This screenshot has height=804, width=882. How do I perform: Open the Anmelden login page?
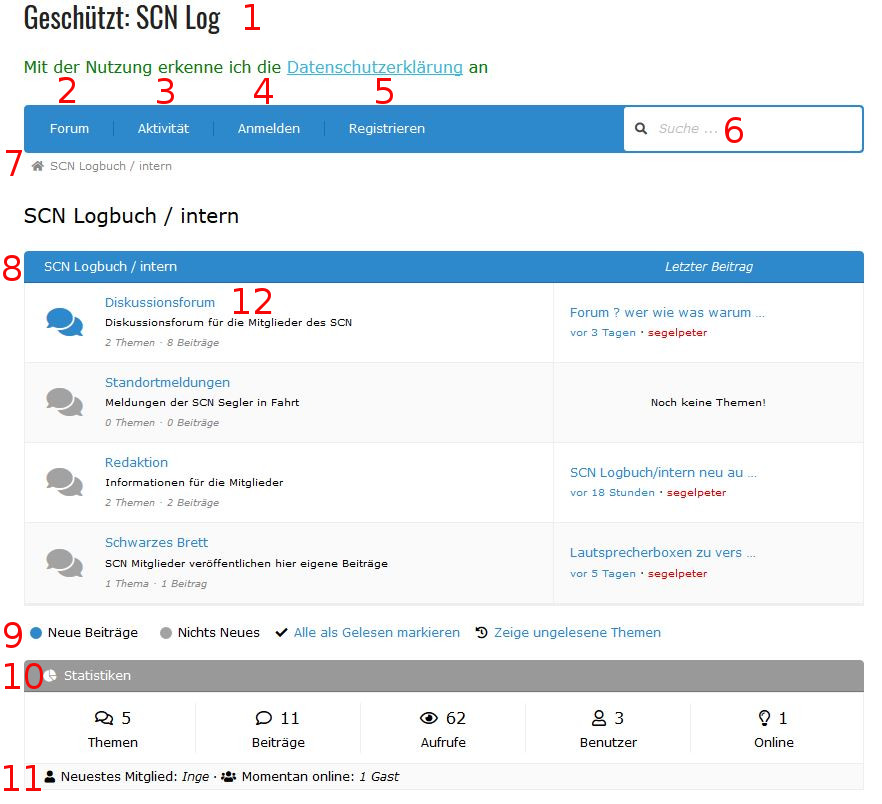pyautogui.click(x=268, y=129)
